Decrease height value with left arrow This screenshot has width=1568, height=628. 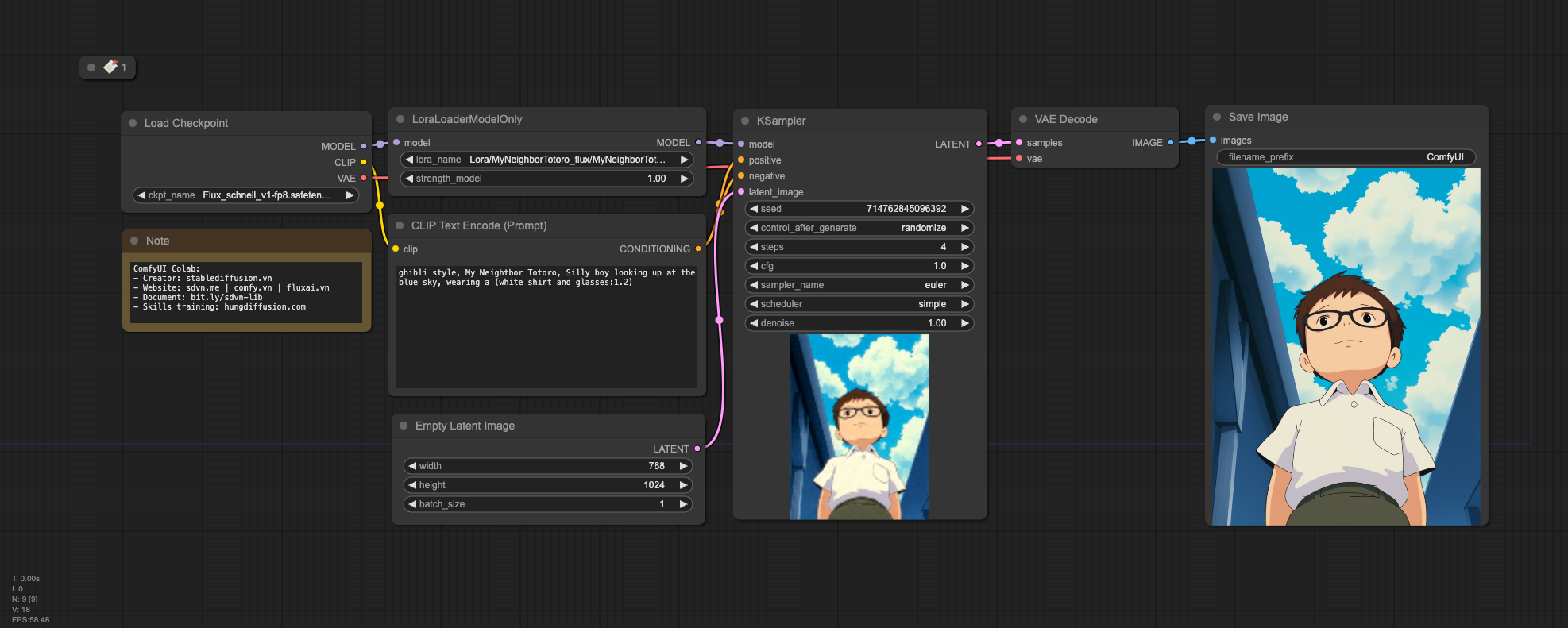(x=412, y=485)
